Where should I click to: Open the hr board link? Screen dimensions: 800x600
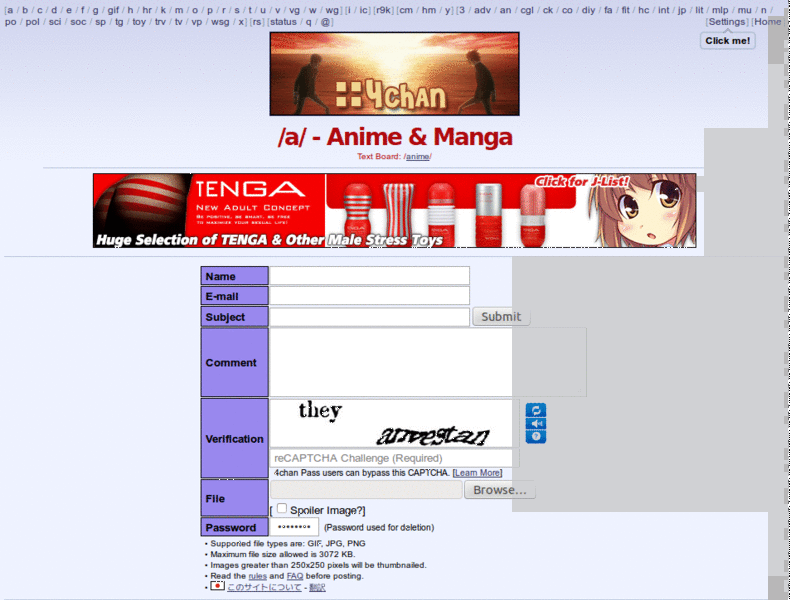pos(147,10)
